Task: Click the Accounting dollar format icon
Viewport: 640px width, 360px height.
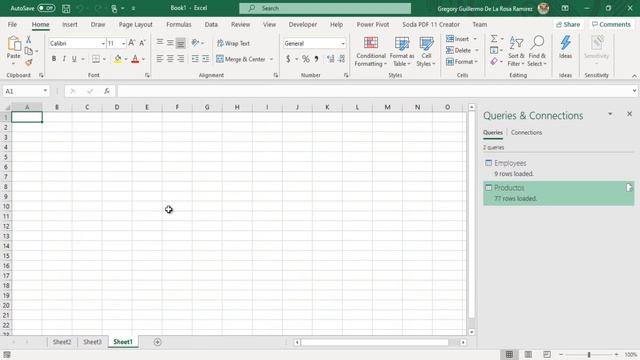Action: click(x=288, y=59)
